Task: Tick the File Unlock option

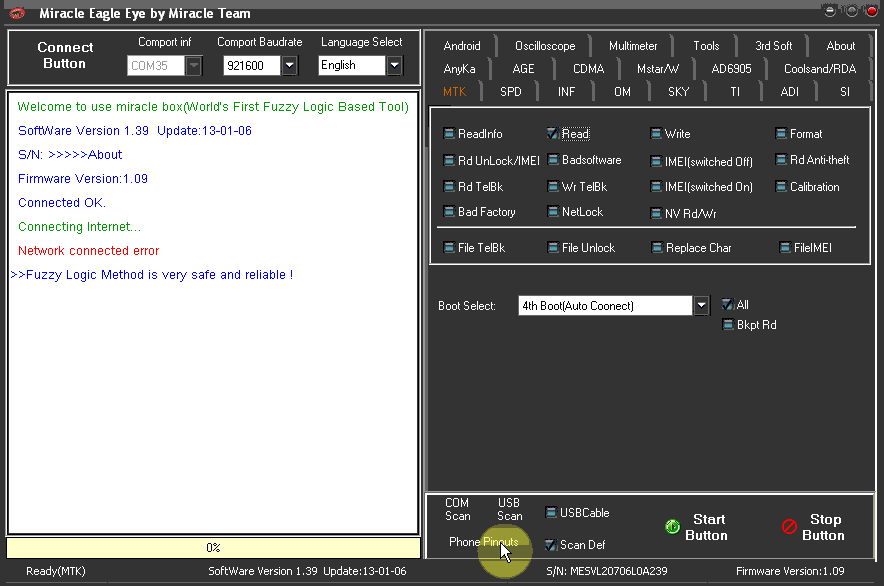Action: (552, 248)
